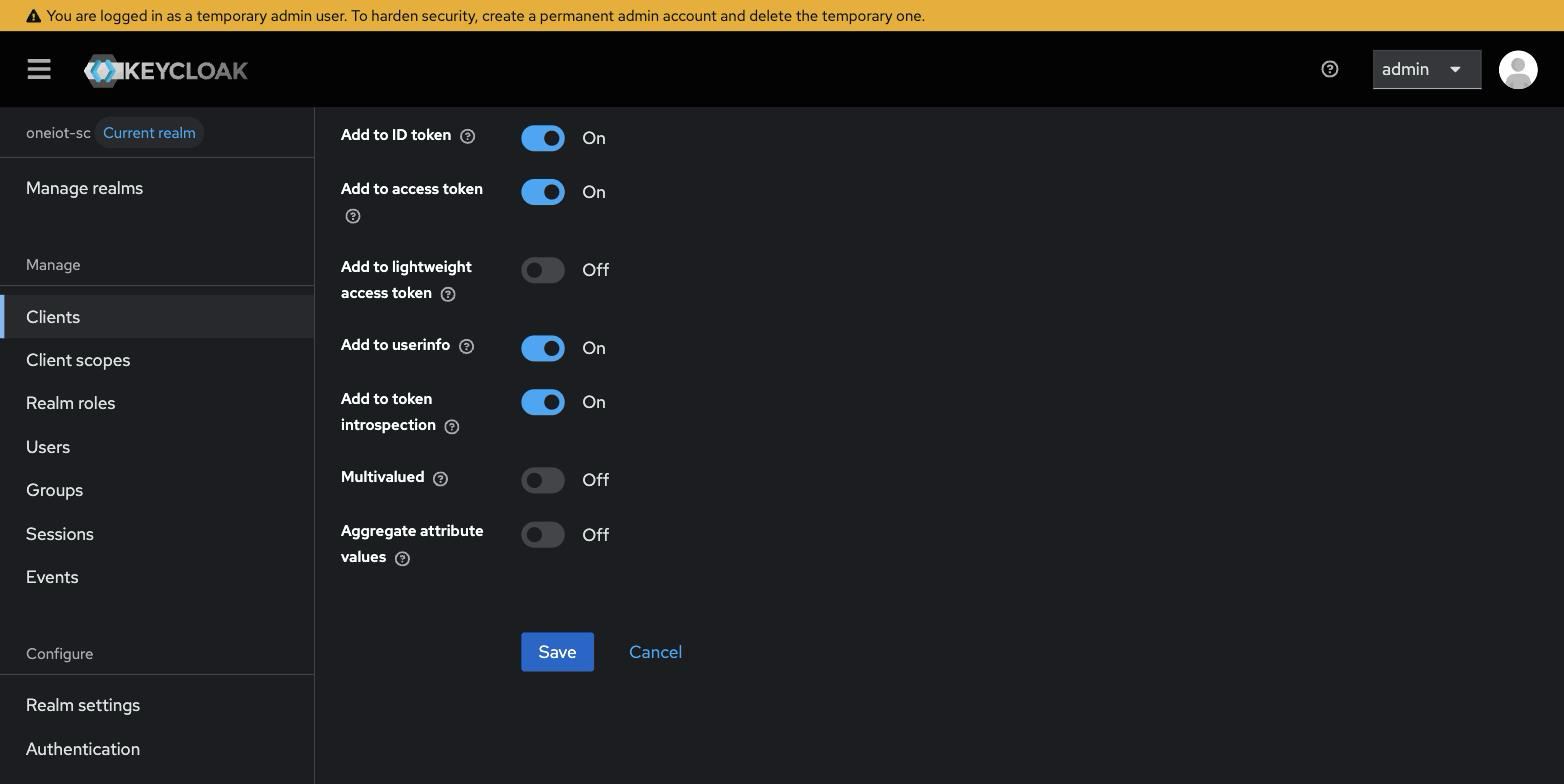Enable Aggregate attribute values switch

543,534
